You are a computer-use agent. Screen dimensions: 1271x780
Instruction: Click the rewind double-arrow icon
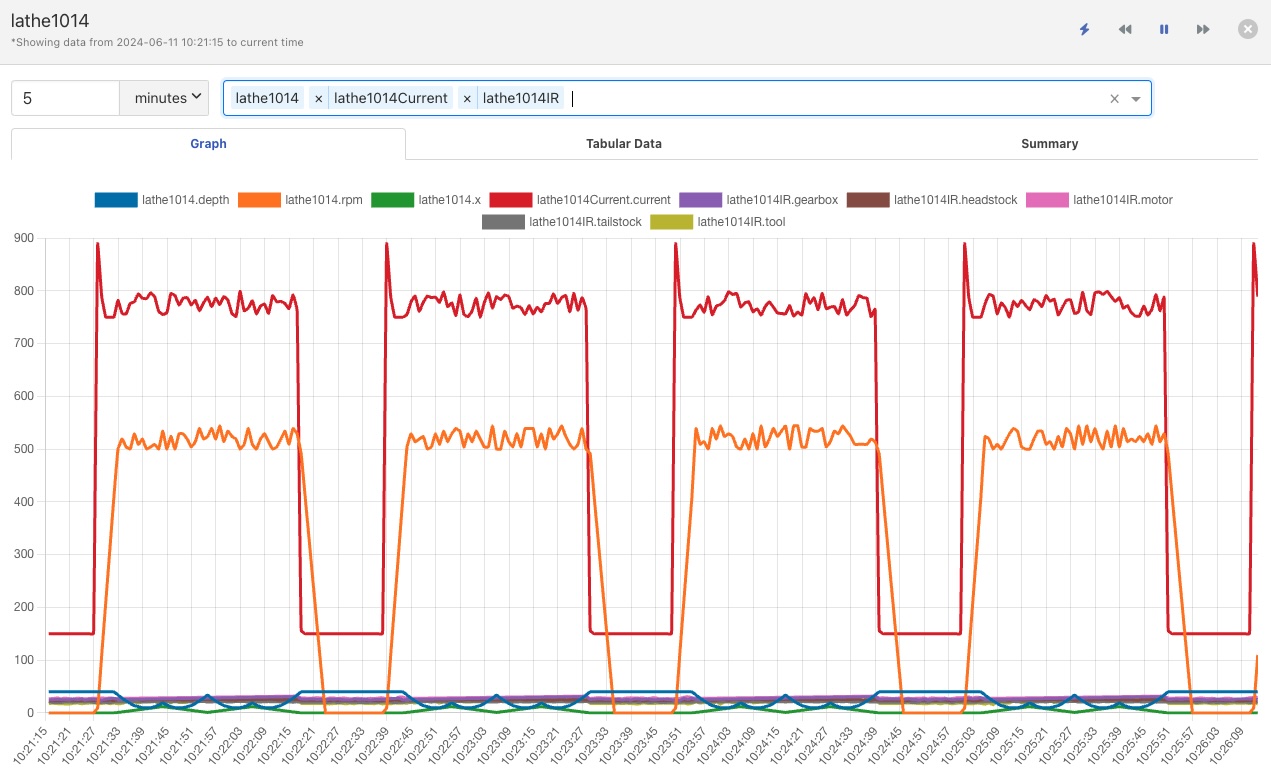tap(1125, 30)
